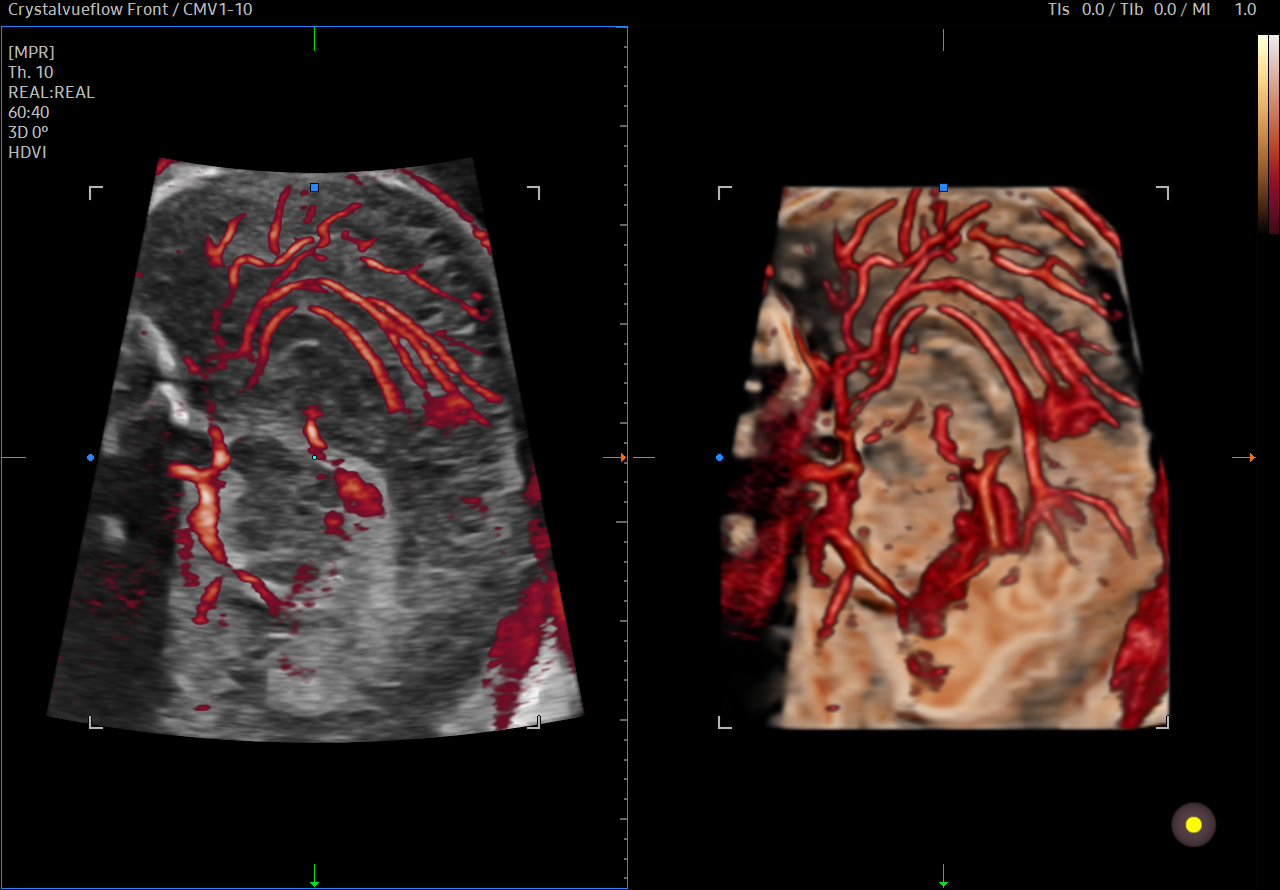Select the left MPR ultrasound image

point(314,450)
